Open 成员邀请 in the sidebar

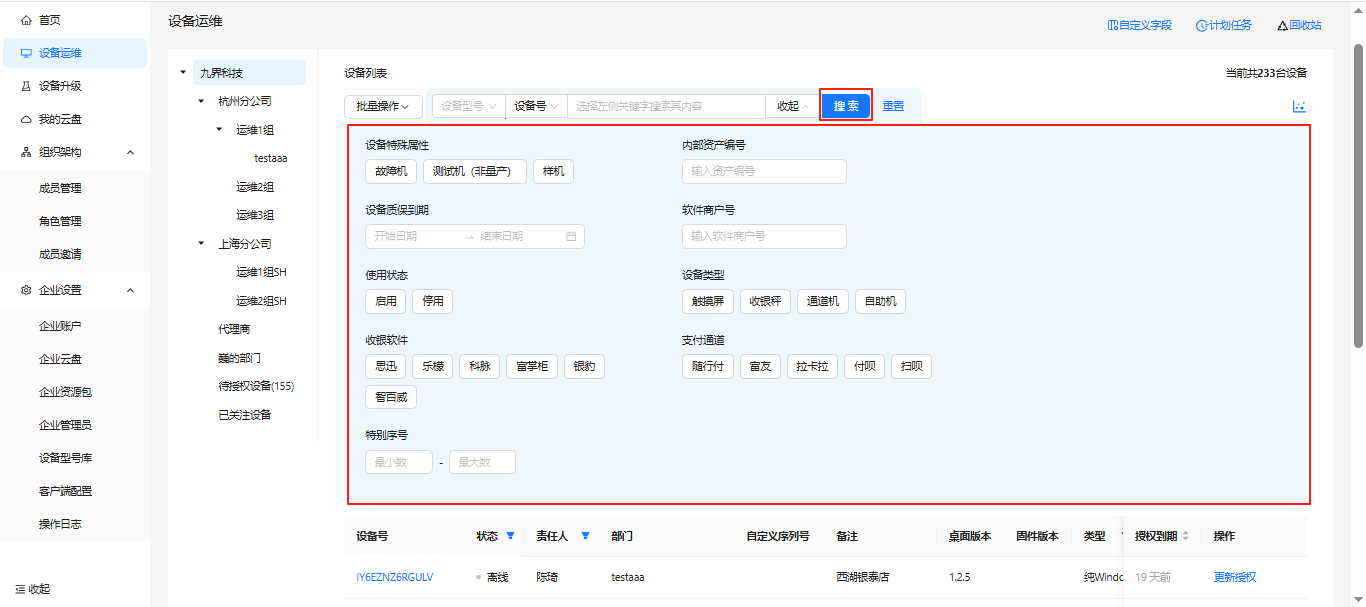point(60,254)
